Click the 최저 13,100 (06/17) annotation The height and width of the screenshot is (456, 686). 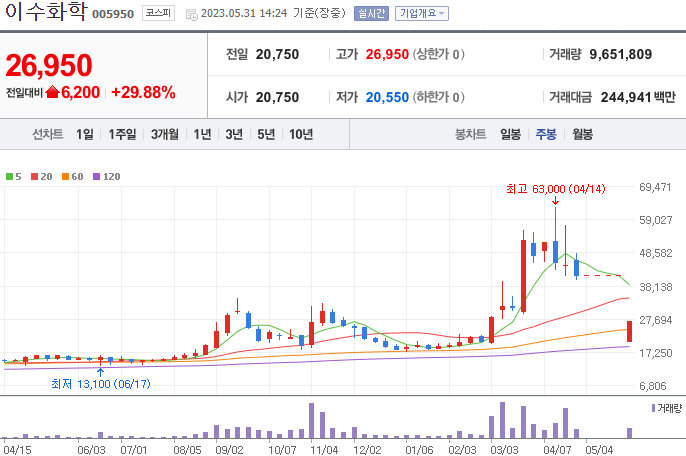click(101, 384)
